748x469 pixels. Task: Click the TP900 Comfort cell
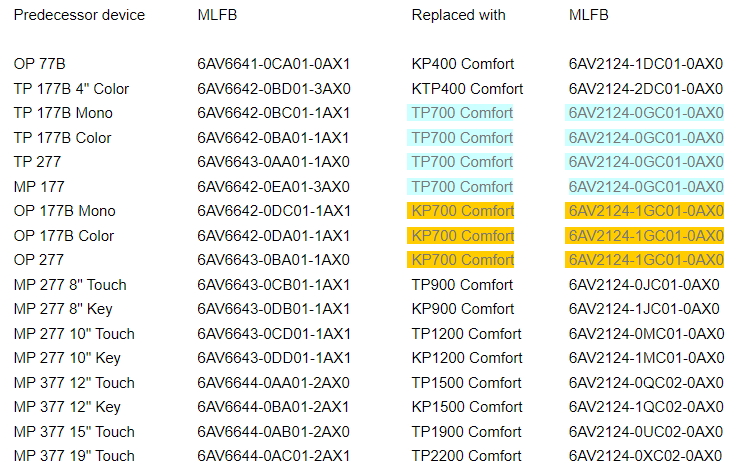pos(463,285)
